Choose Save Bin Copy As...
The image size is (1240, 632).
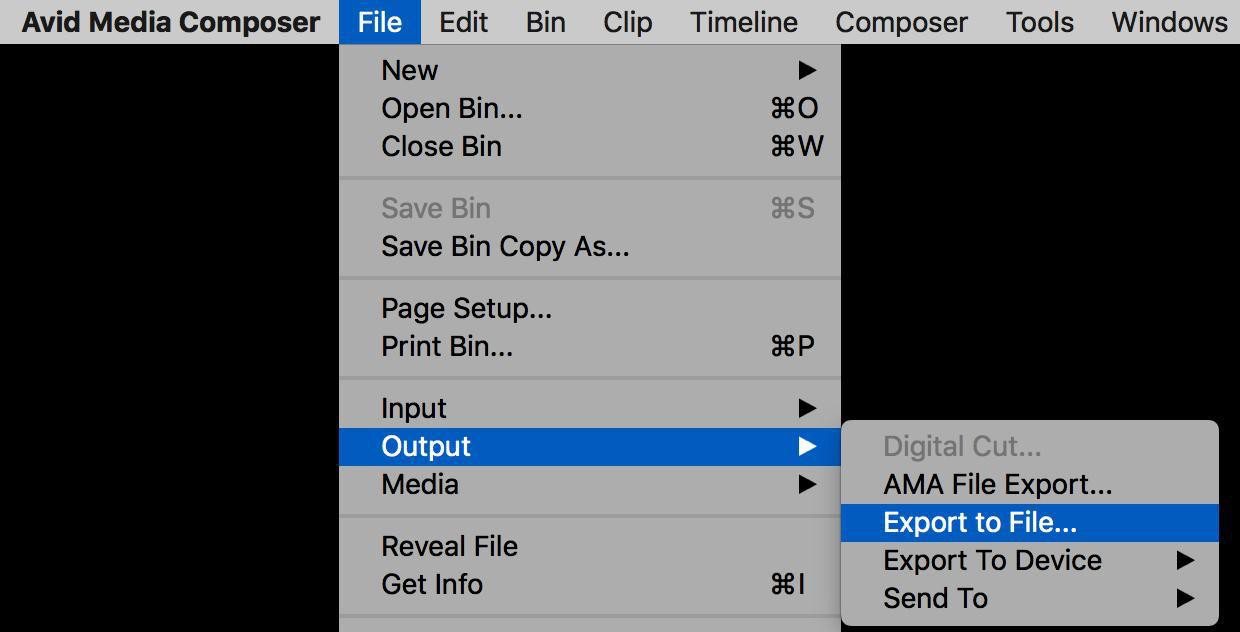pyautogui.click(x=590, y=246)
